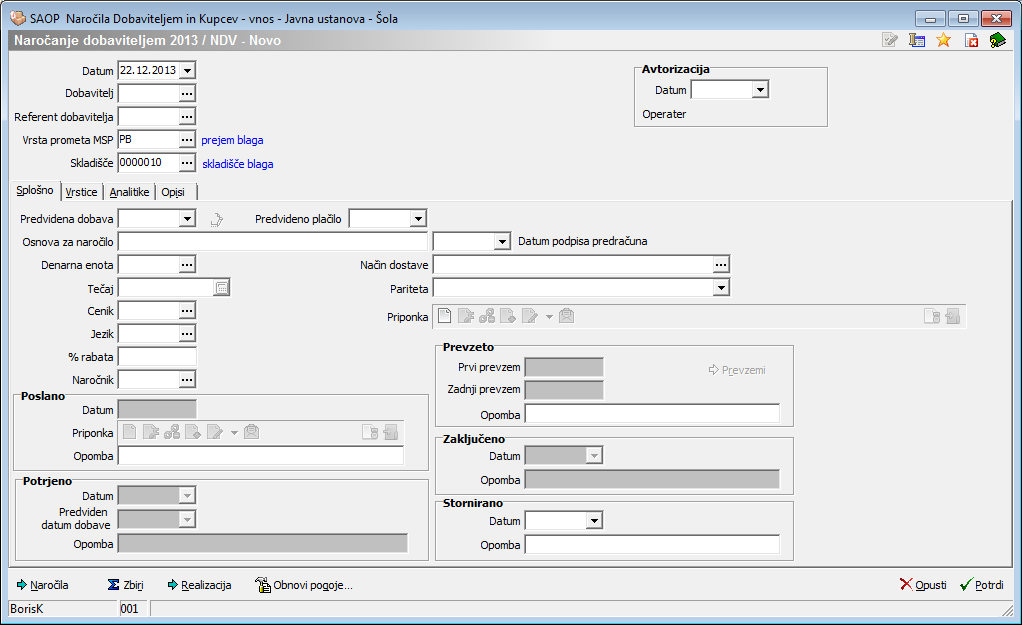Image resolution: width=1022 pixels, height=625 pixels.
Task: Click the Osnova za naročilo text field
Action: [272, 242]
